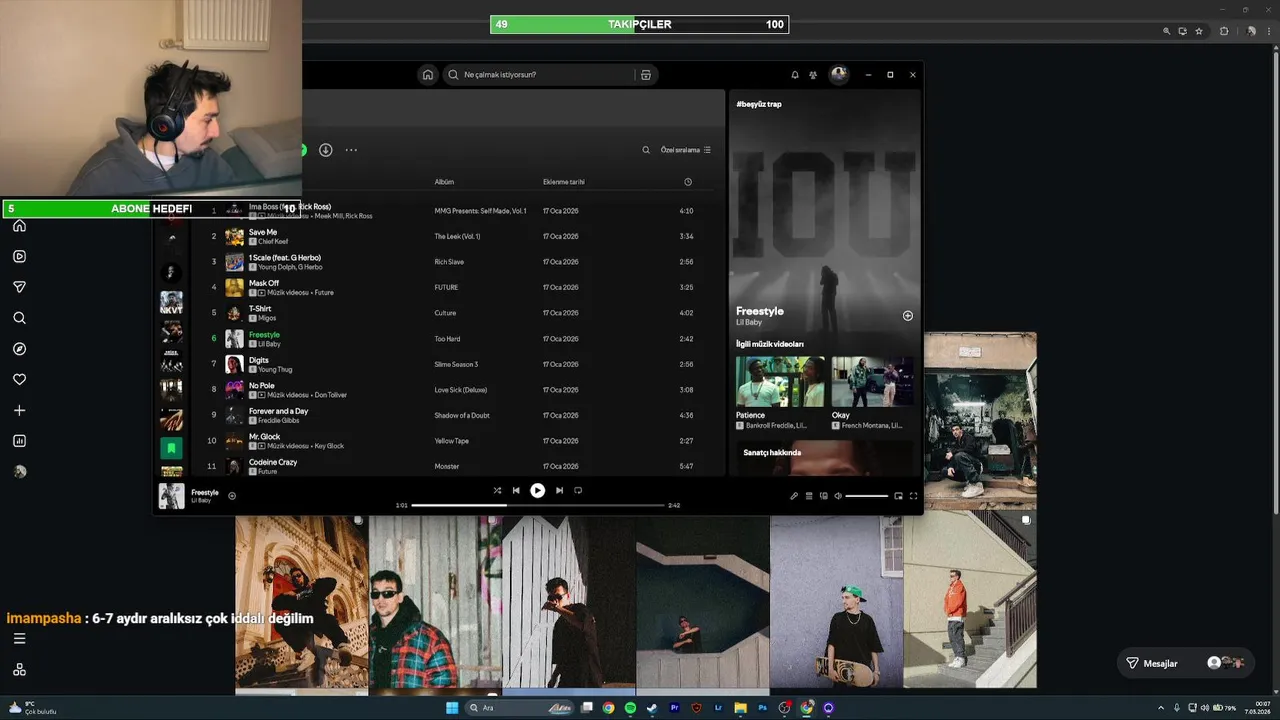This screenshot has height=720, width=1280.
Task: Toggle shuffle in the Spotify player
Action: (497, 491)
